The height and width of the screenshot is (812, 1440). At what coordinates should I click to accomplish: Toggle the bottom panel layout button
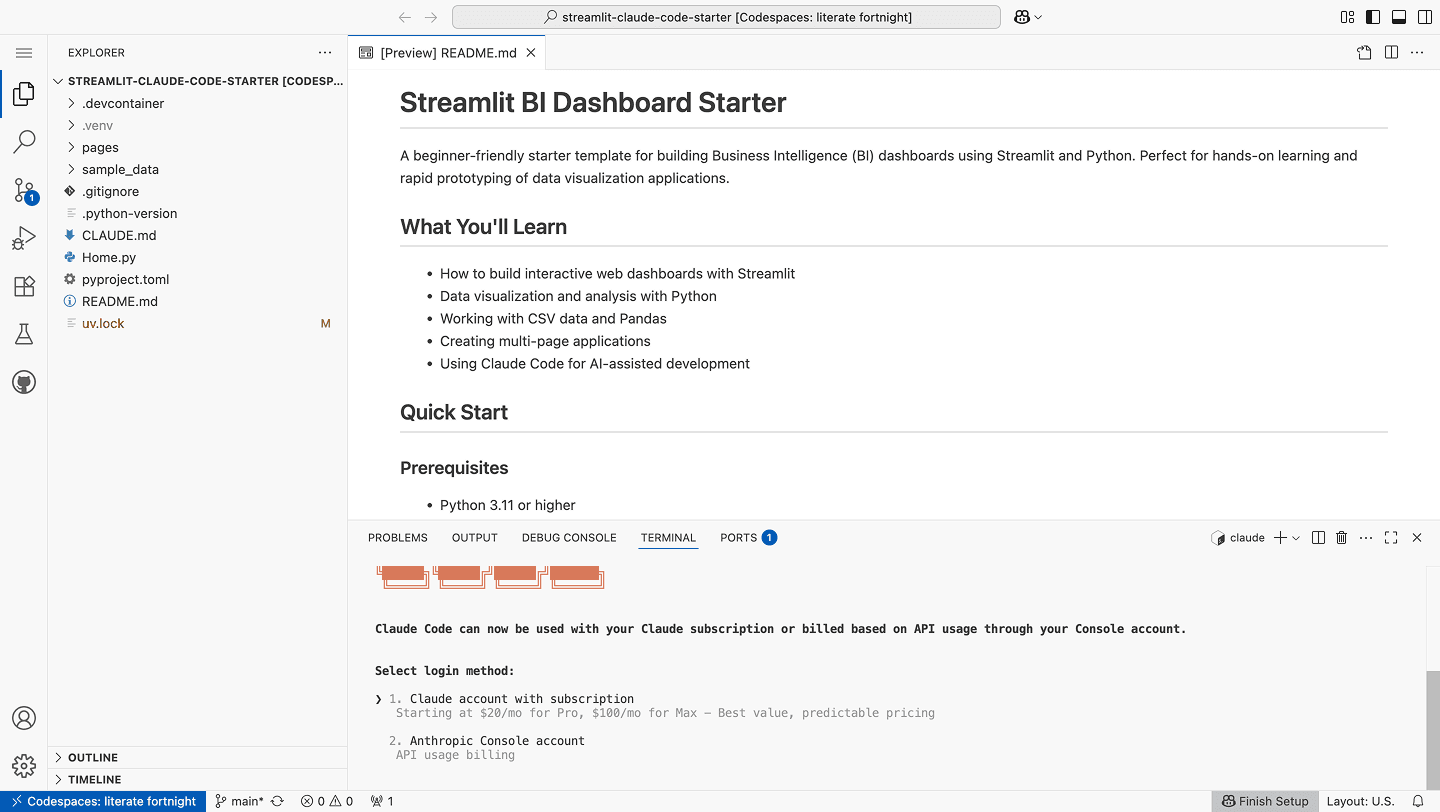tap(1398, 17)
